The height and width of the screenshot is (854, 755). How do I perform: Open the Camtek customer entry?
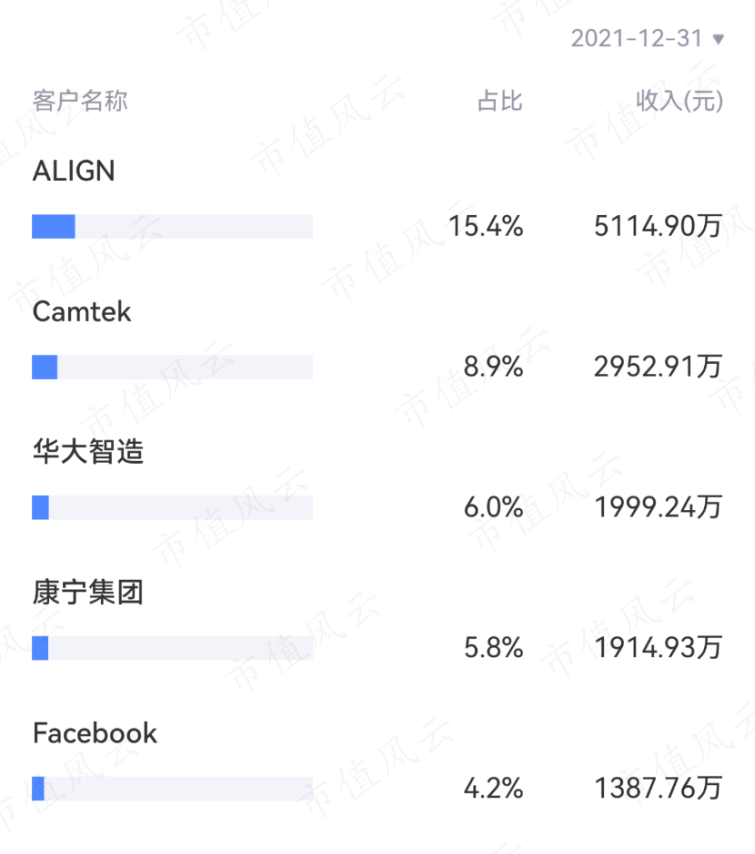[82, 312]
